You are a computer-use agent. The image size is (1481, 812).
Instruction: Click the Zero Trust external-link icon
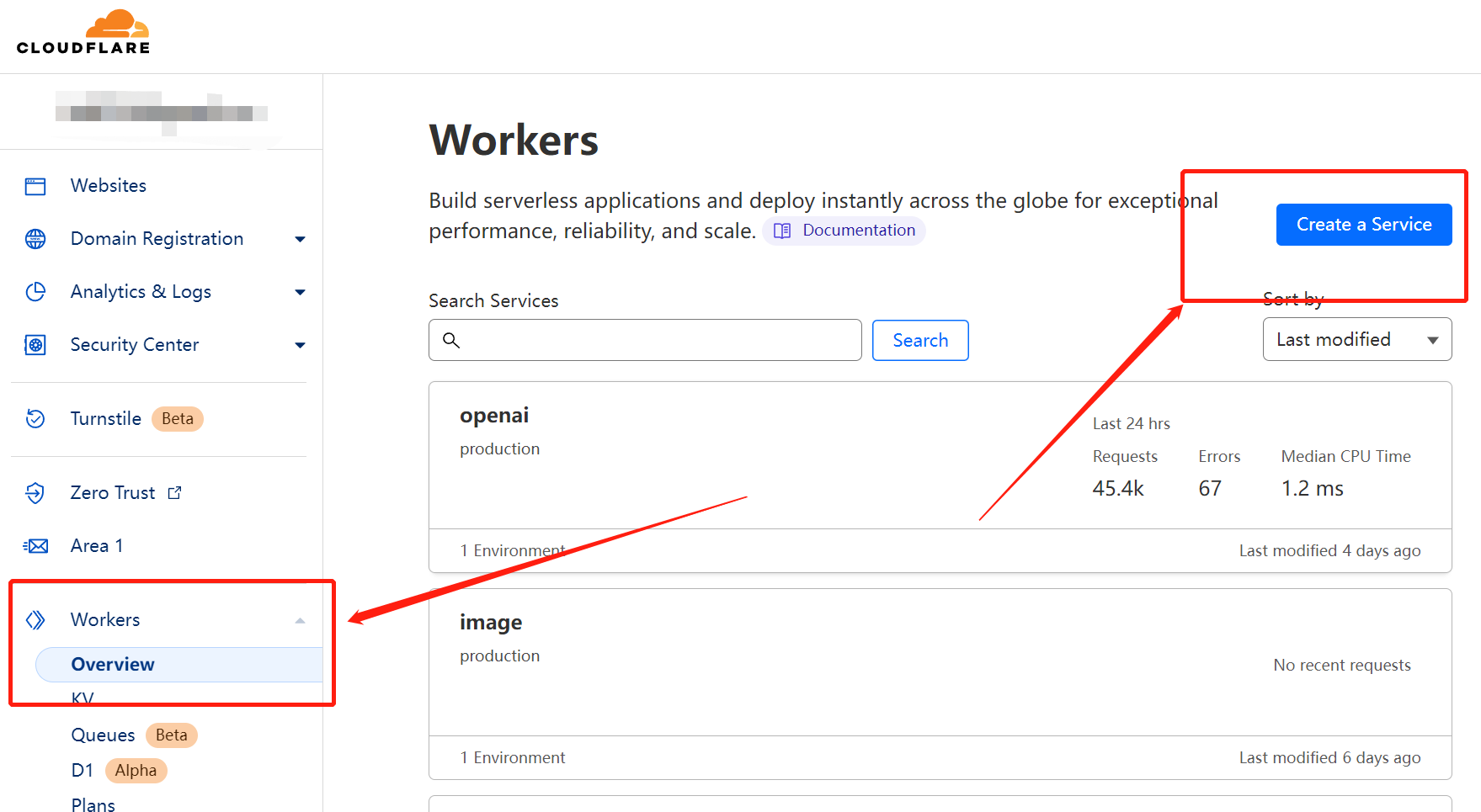coord(174,493)
